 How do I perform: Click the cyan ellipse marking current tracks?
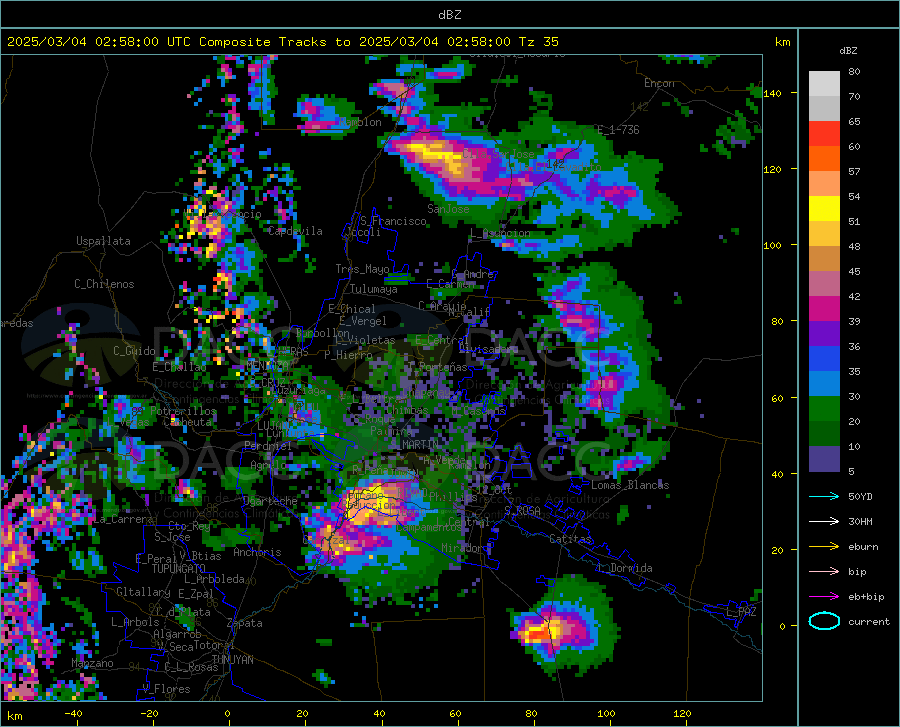click(824, 621)
